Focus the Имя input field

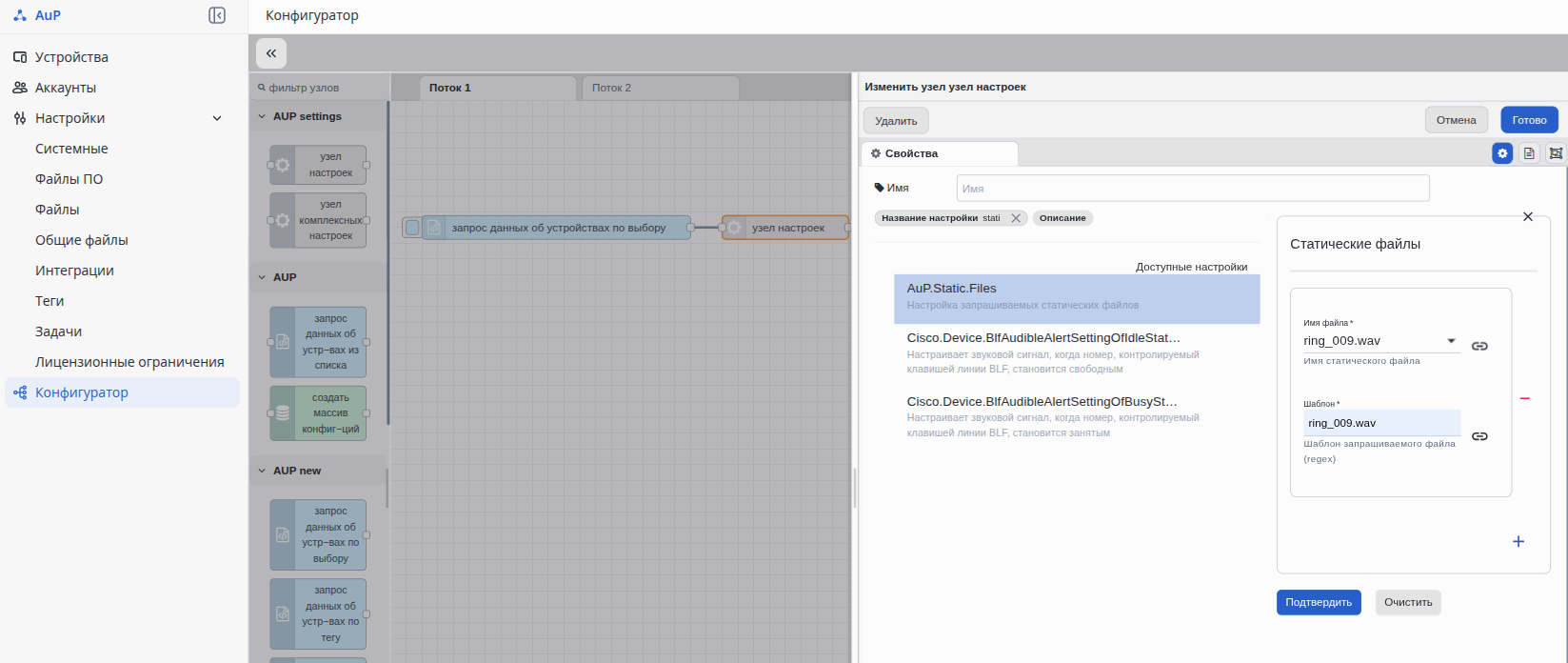pos(1193,188)
